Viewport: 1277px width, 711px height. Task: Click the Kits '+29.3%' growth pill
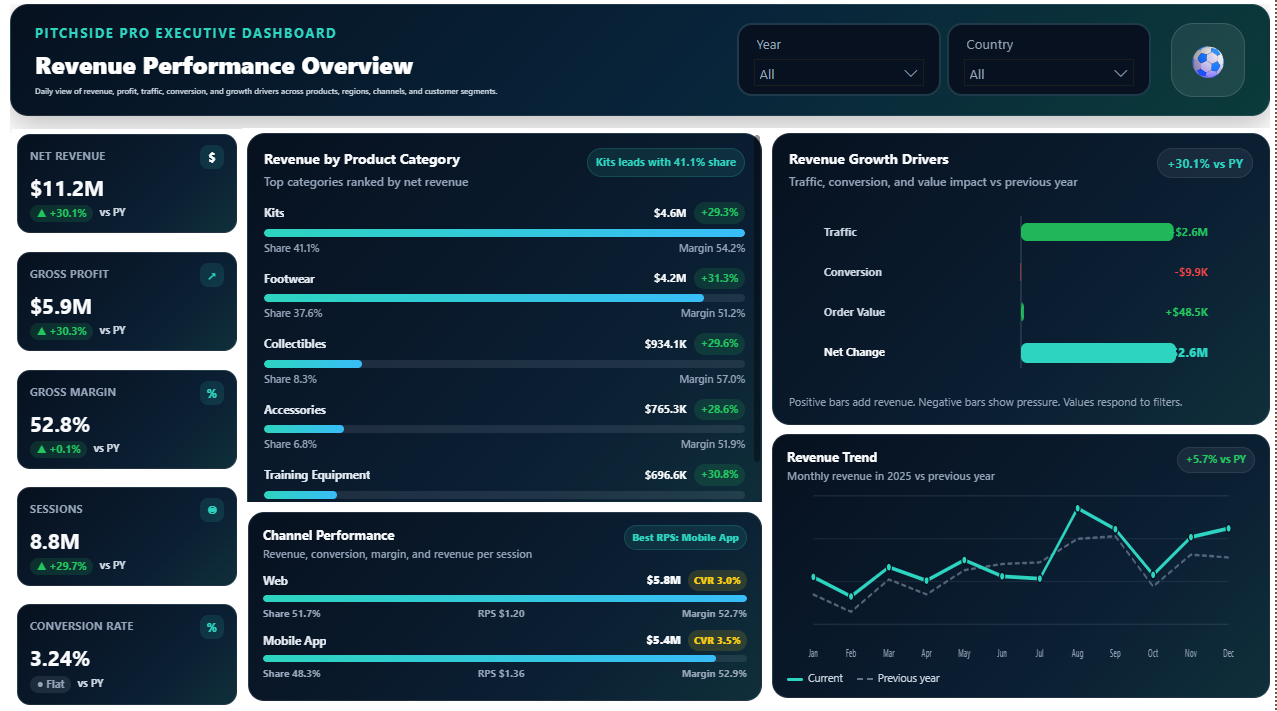tap(720, 213)
